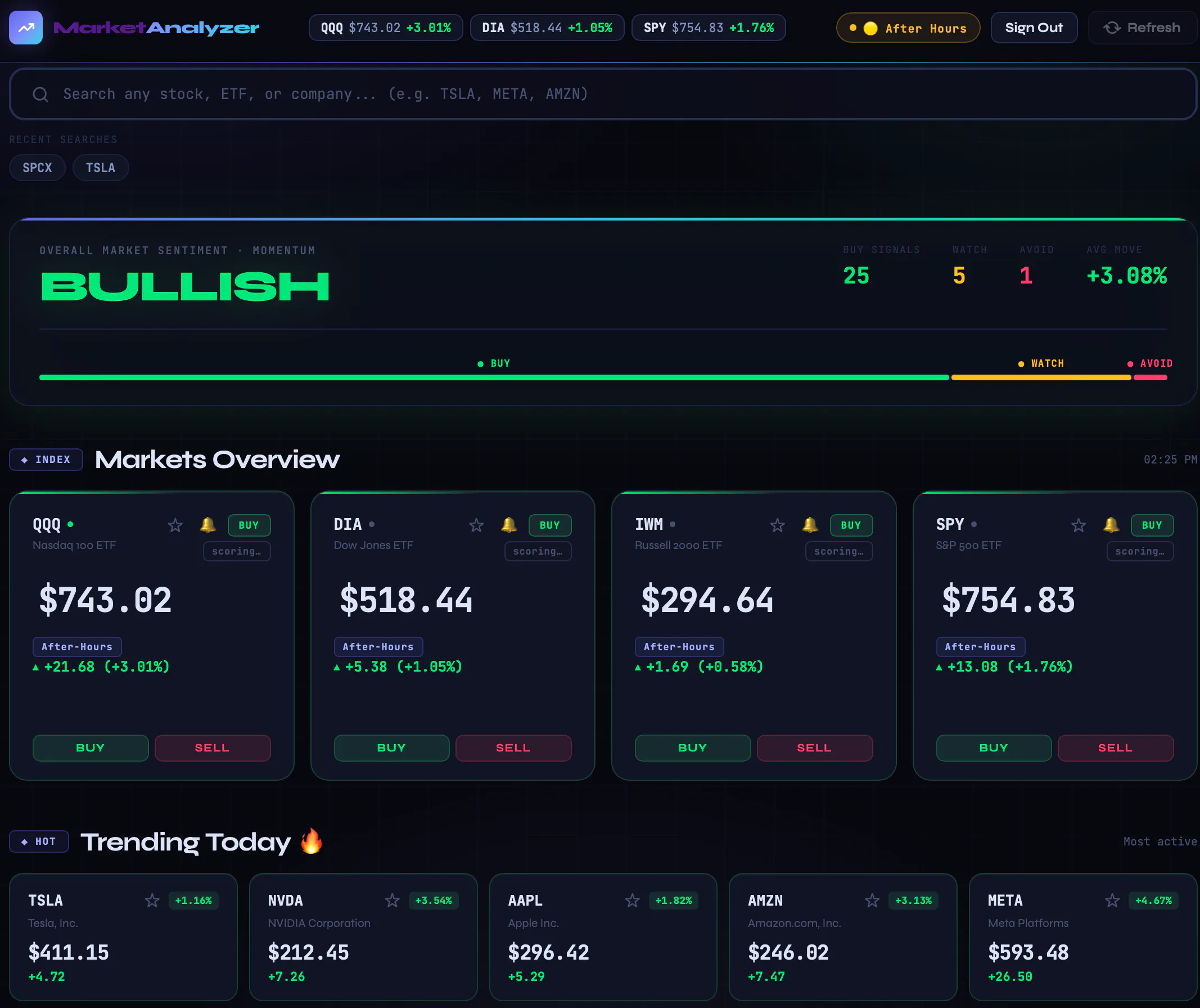Star the NVDA trending card
The height and width of the screenshot is (1008, 1200).
click(393, 901)
